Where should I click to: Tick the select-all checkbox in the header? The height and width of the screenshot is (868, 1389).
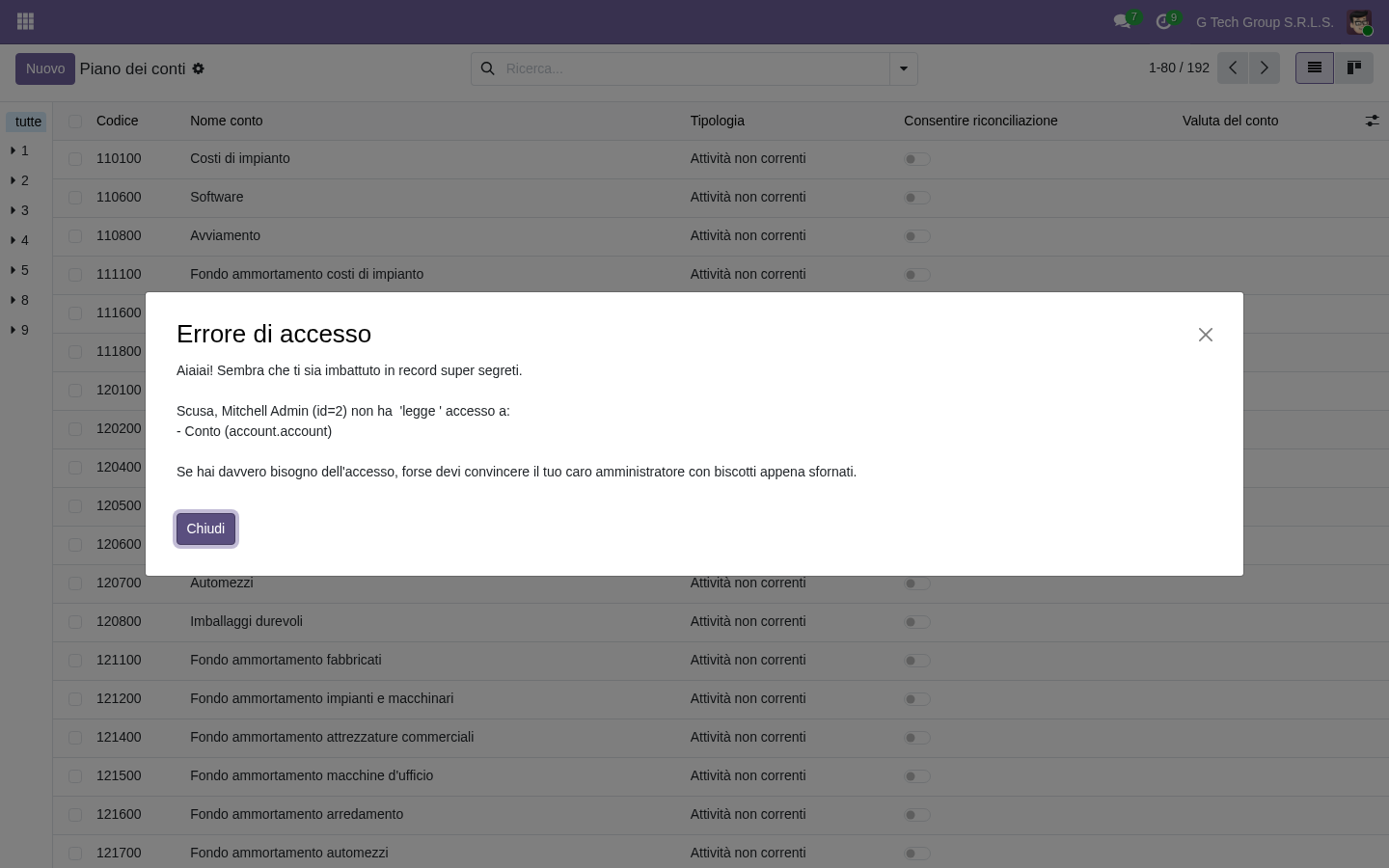pos(75,121)
